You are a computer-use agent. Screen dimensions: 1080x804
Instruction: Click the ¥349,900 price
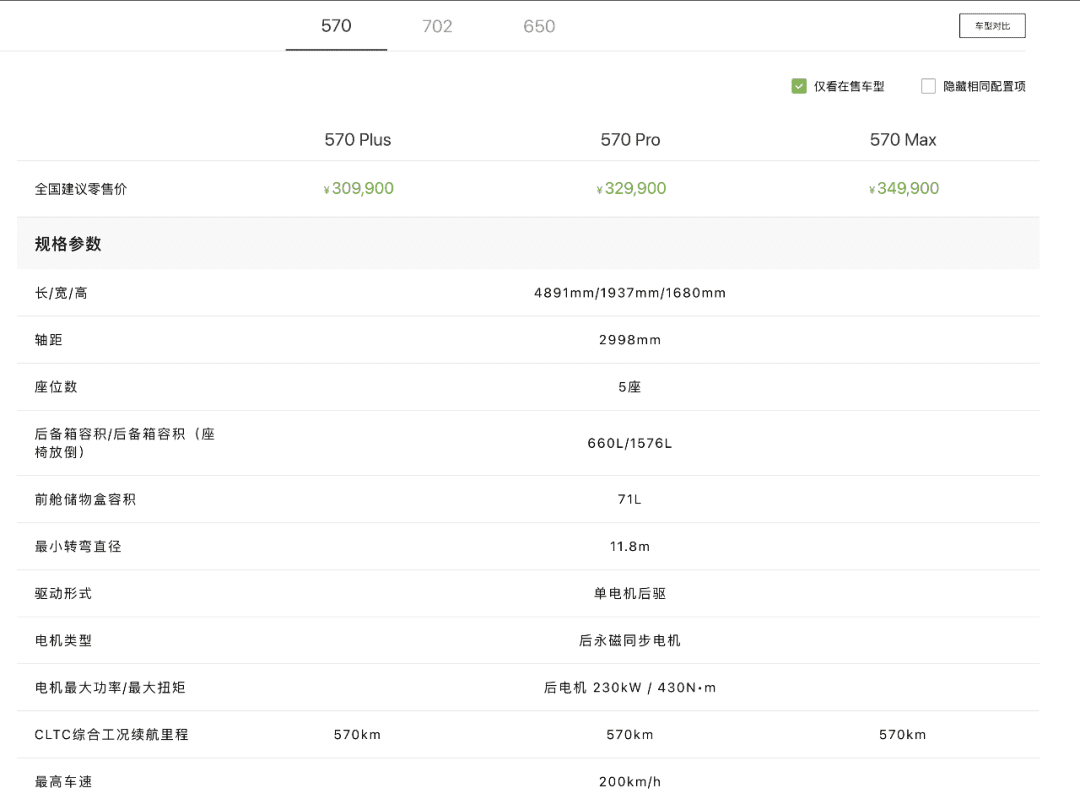904,189
